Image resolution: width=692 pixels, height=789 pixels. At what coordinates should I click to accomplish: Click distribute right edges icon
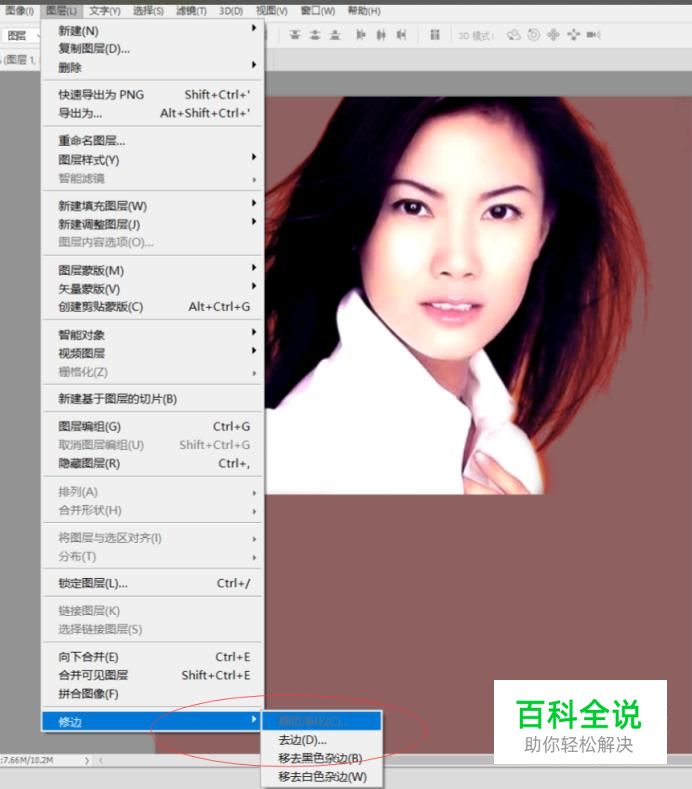tap(401, 35)
